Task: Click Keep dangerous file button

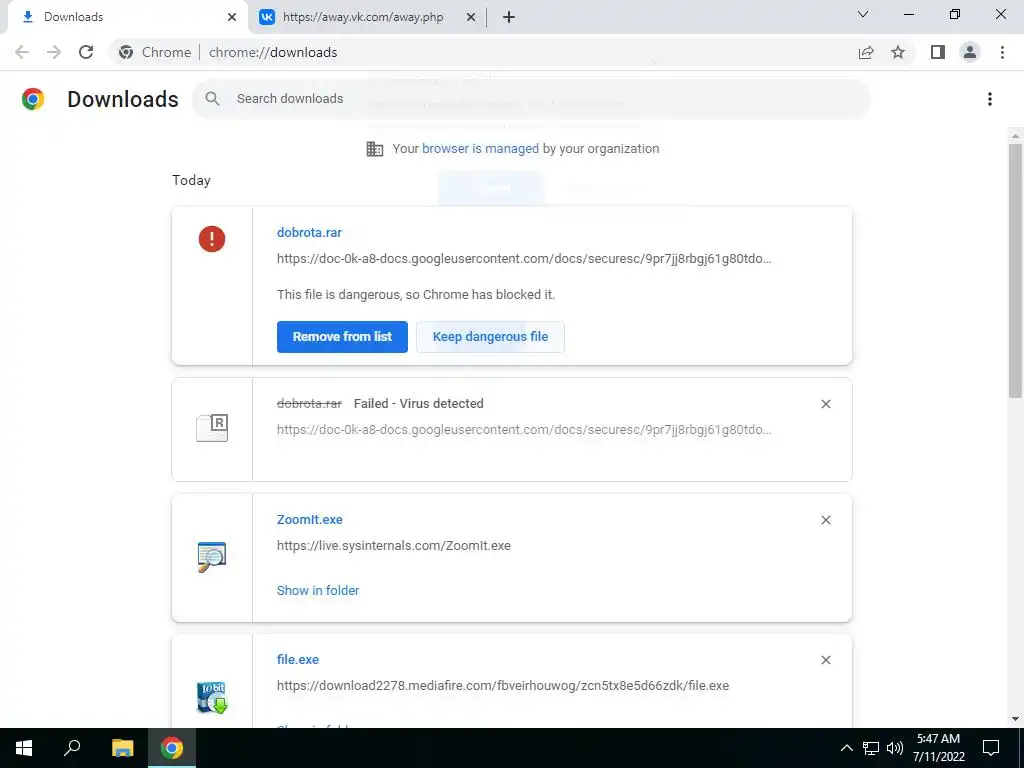Action: [490, 337]
